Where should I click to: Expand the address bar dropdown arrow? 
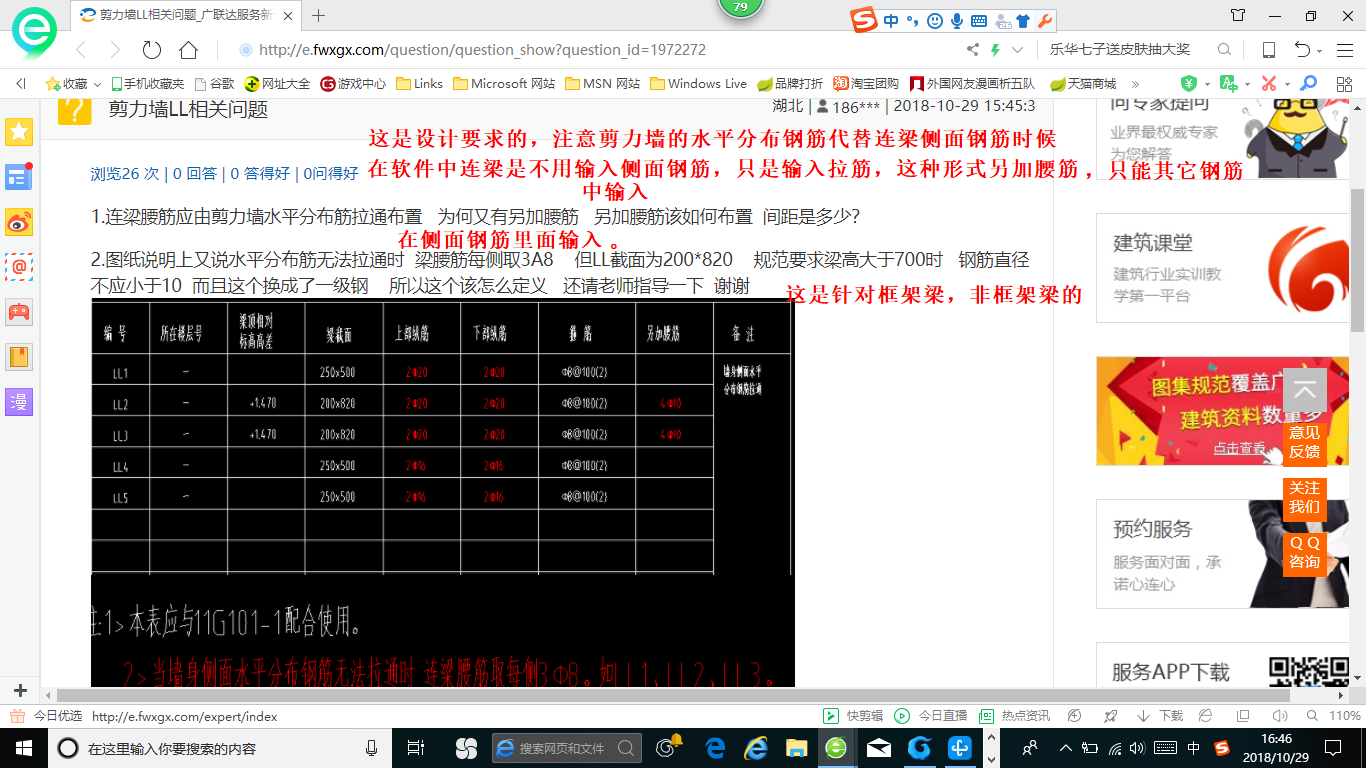(x=1017, y=50)
